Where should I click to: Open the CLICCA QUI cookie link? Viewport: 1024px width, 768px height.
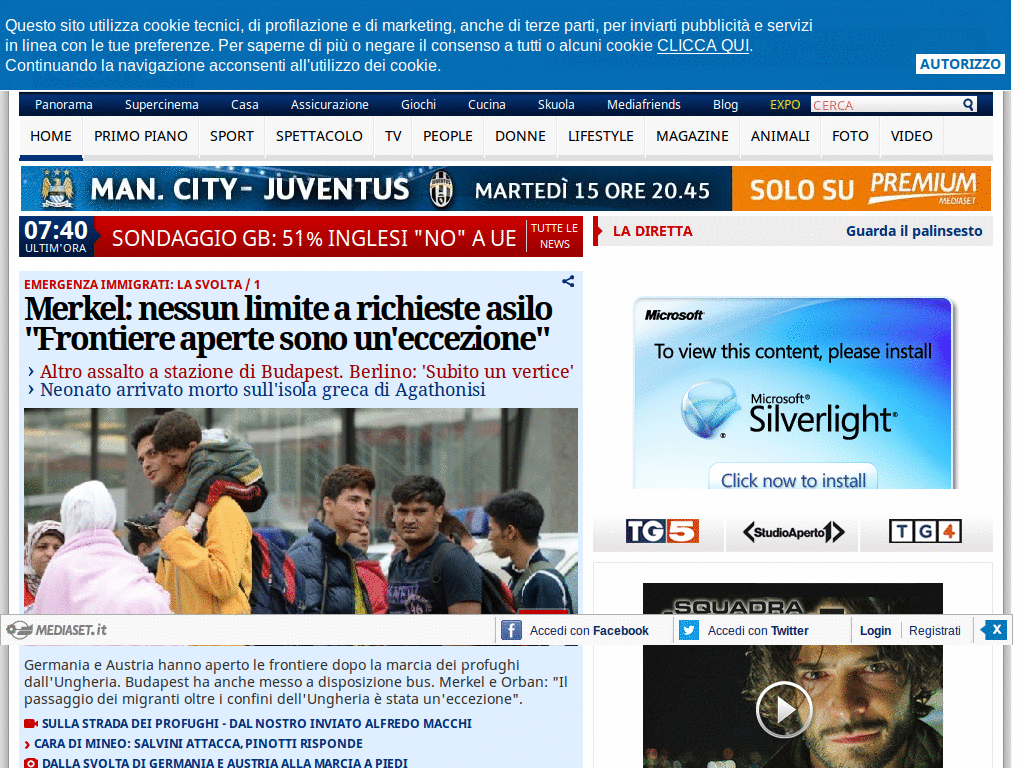click(703, 46)
